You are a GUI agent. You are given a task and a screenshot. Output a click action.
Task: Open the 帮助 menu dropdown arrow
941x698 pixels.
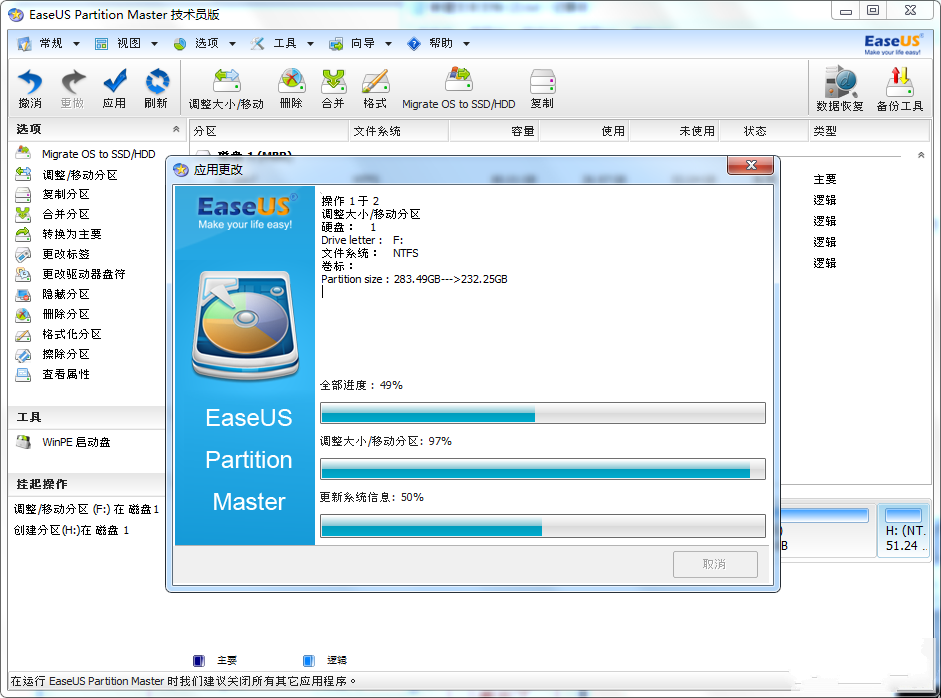(466, 44)
